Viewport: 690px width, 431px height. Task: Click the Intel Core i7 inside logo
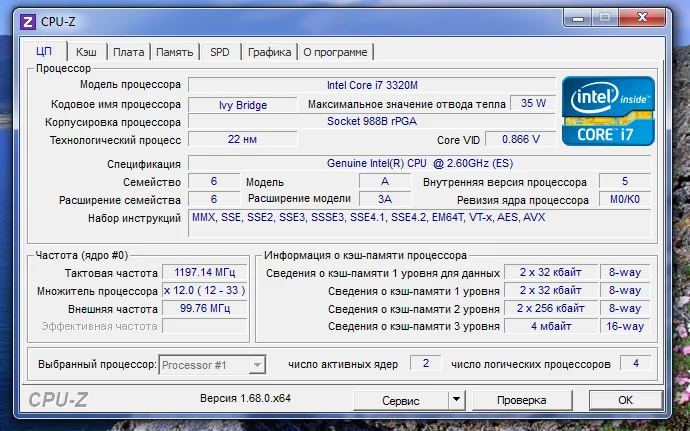(x=608, y=111)
